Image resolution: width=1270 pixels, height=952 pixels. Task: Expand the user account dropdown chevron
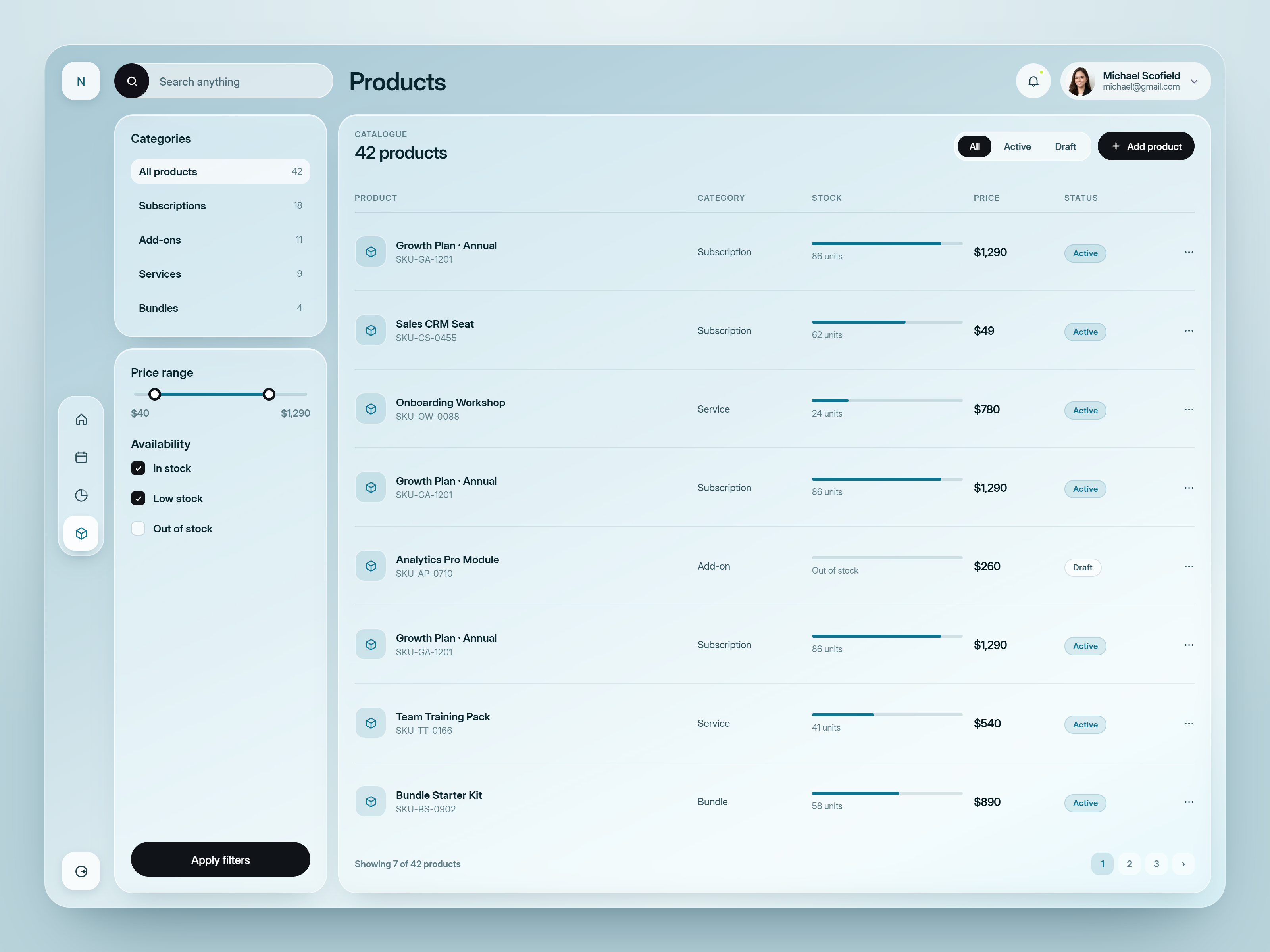(x=1194, y=81)
